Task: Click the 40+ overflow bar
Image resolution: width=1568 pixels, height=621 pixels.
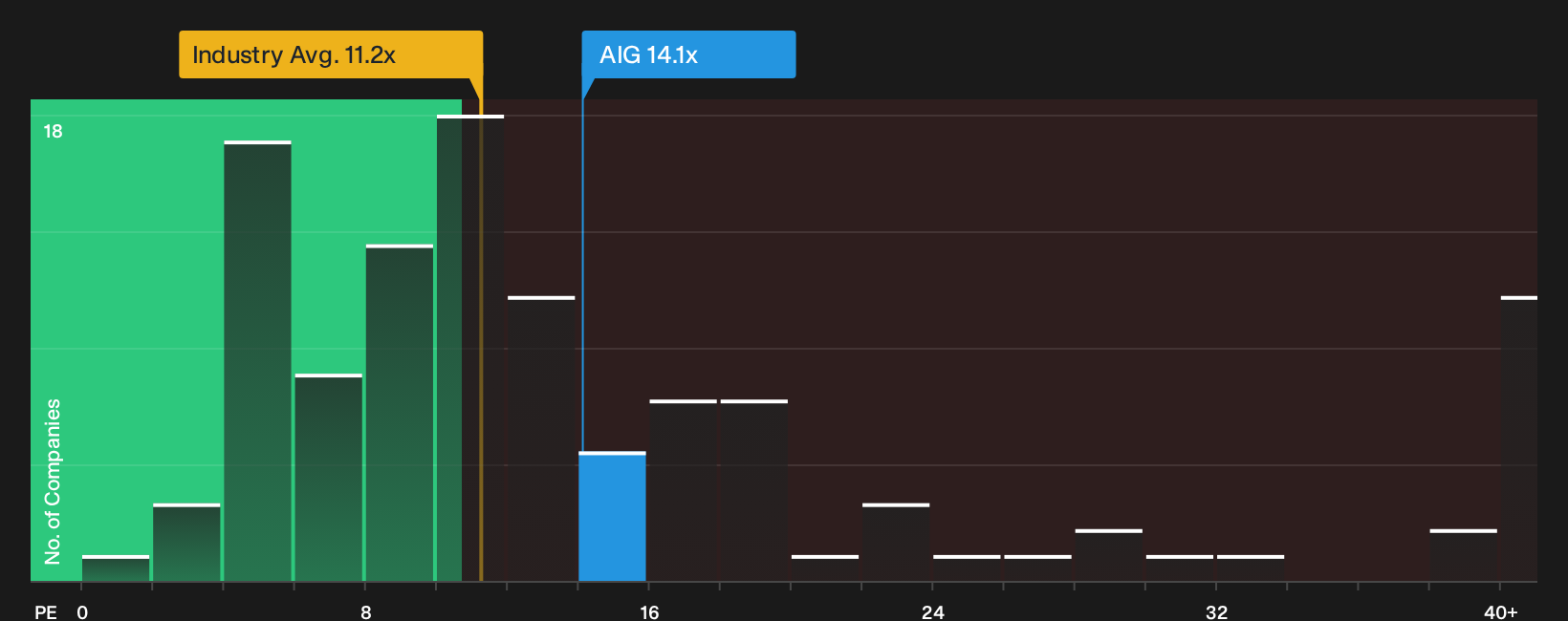Action: click(1518, 439)
